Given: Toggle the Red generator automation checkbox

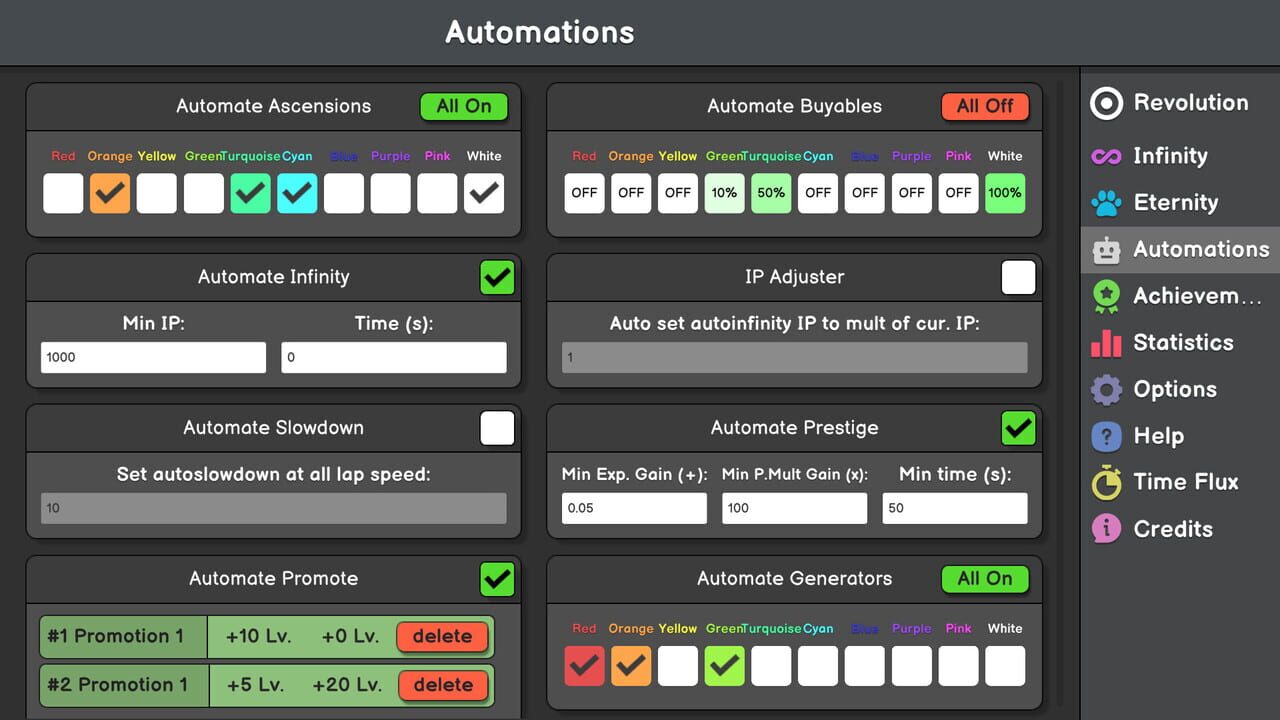Looking at the screenshot, I should click(x=584, y=665).
